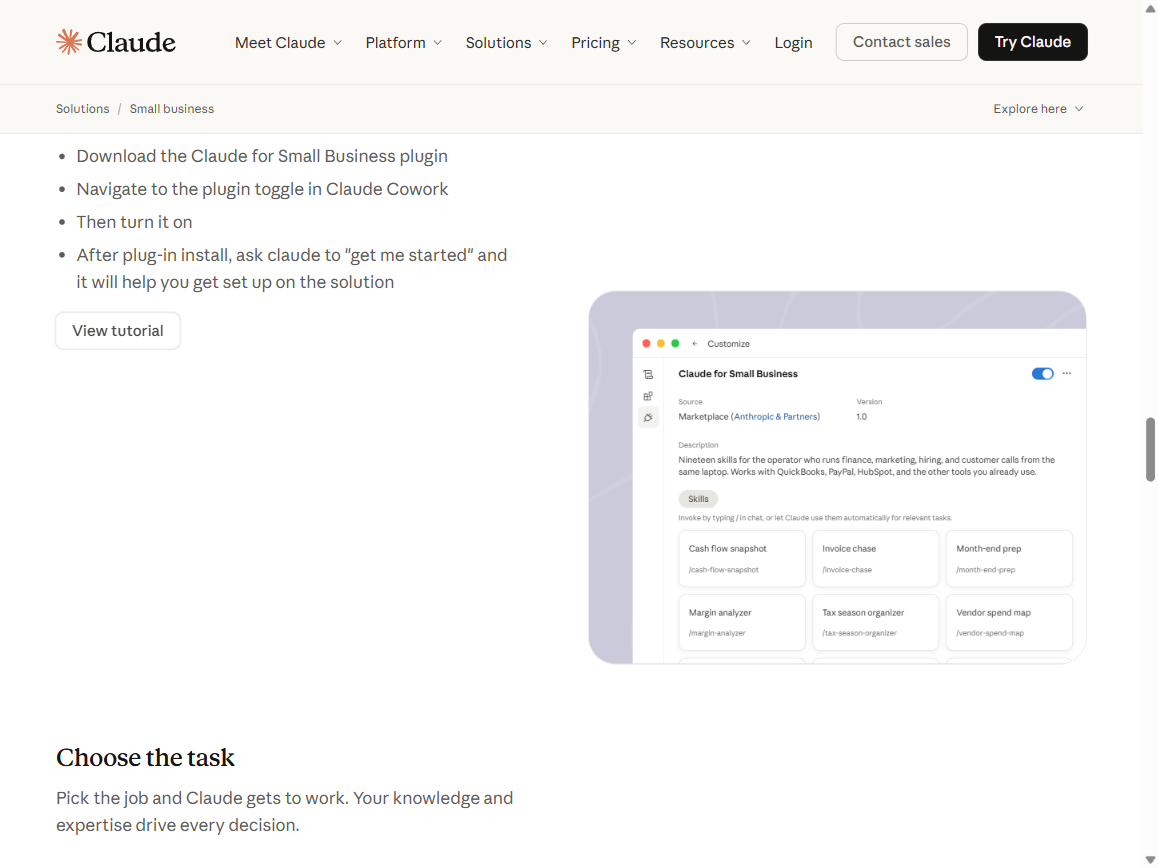Open the Margin analyzer skill card
The width and height of the screenshot is (1158, 868).
(x=741, y=622)
